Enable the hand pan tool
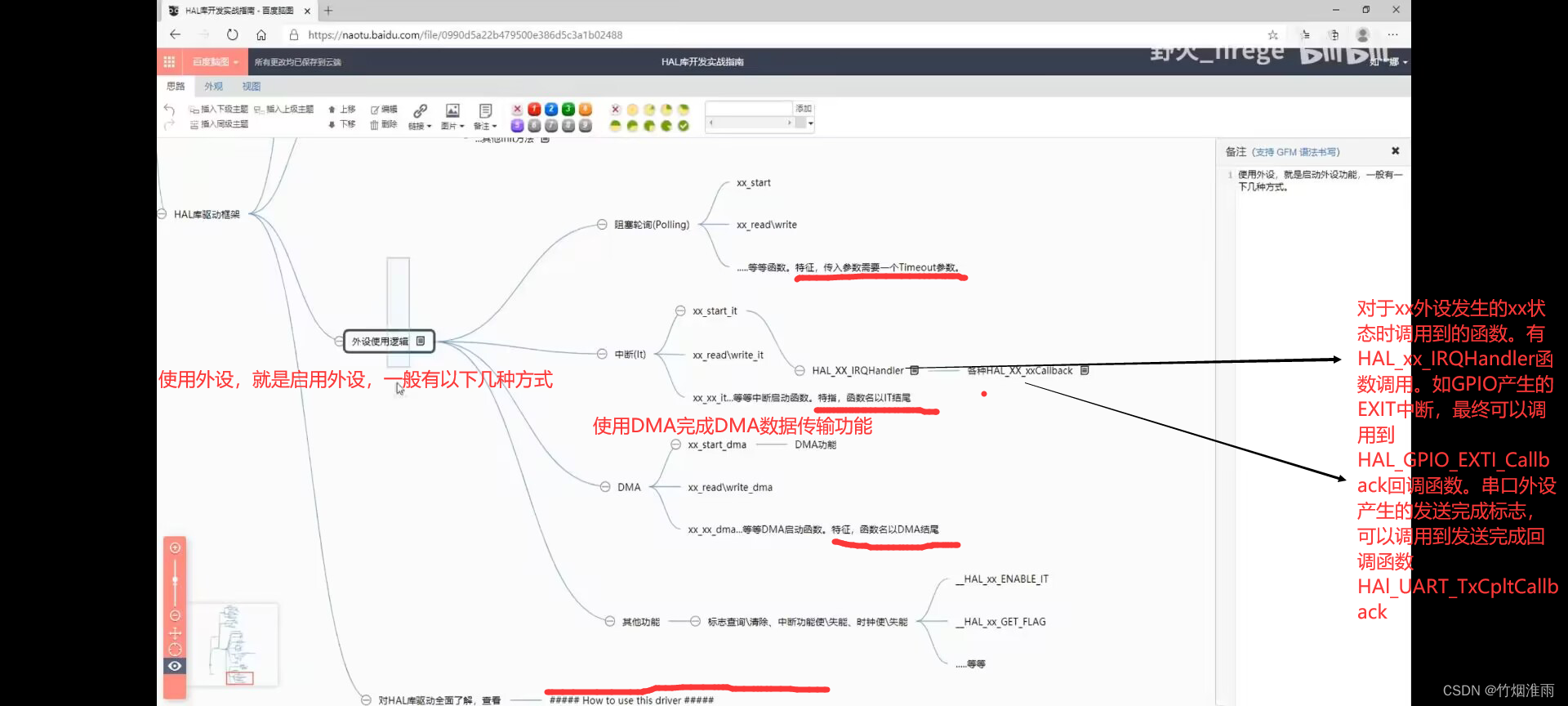The height and width of the screenshot is (706, 1568). tap(175, 632)
